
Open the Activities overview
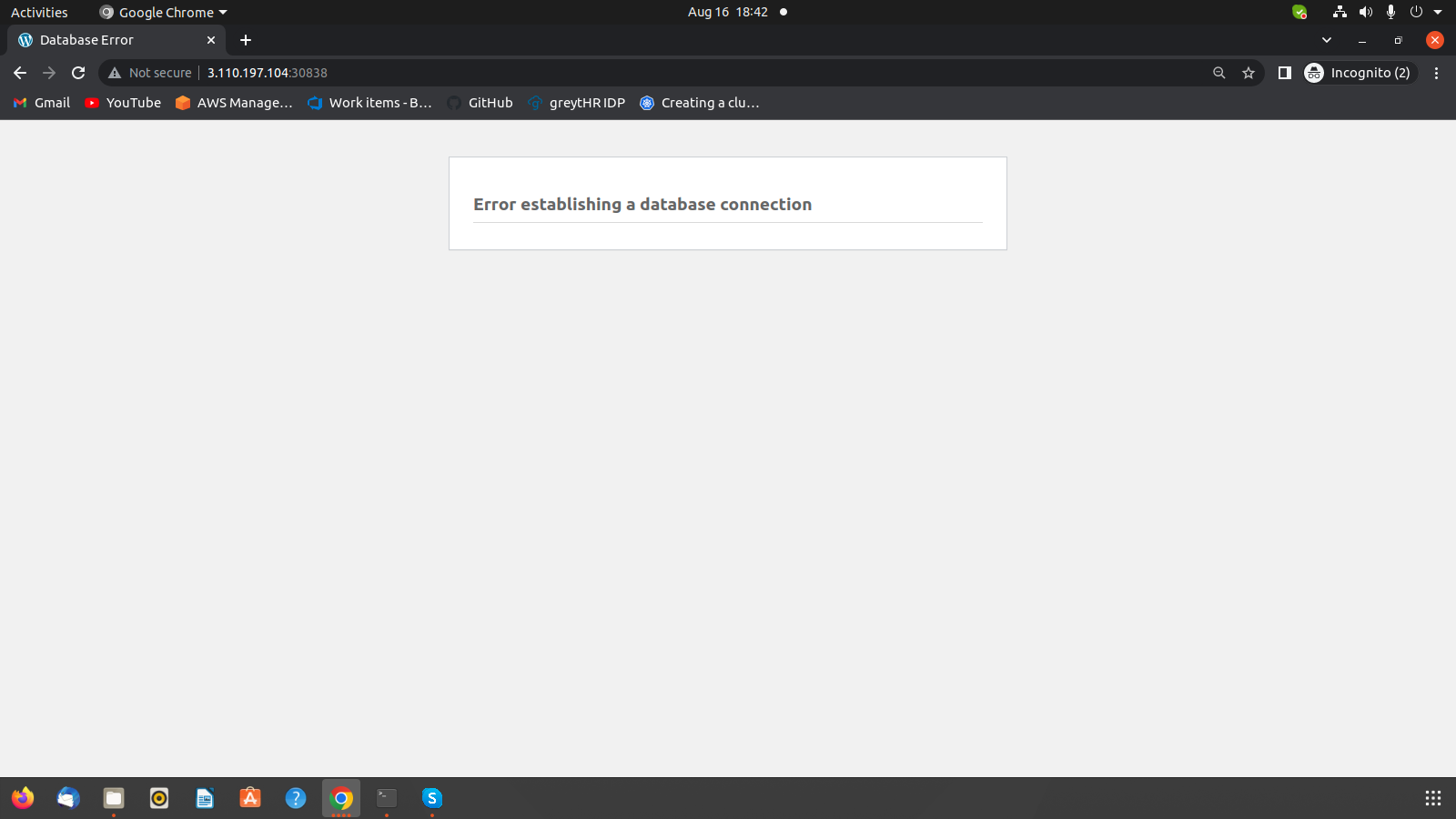(x=39, y=12)
